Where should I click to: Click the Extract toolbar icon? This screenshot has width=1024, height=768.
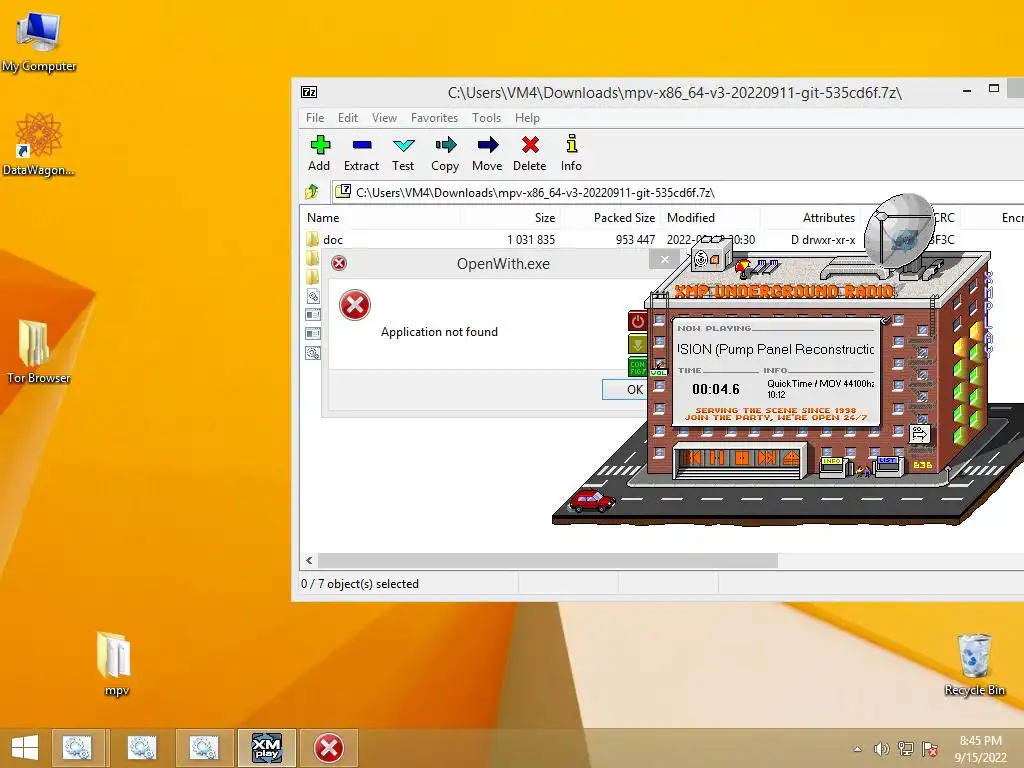coord(361,153)
